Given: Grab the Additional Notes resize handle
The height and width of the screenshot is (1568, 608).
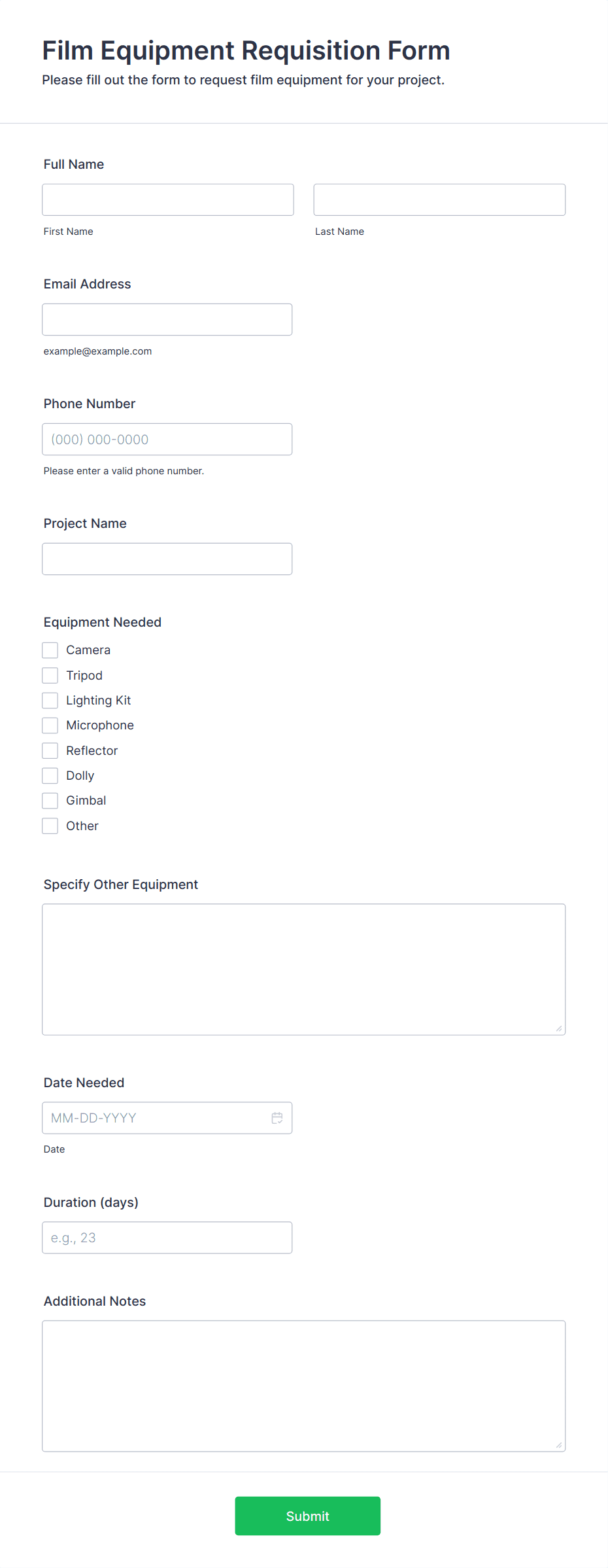Looking at the screenshot, I should pos(559,1446).
